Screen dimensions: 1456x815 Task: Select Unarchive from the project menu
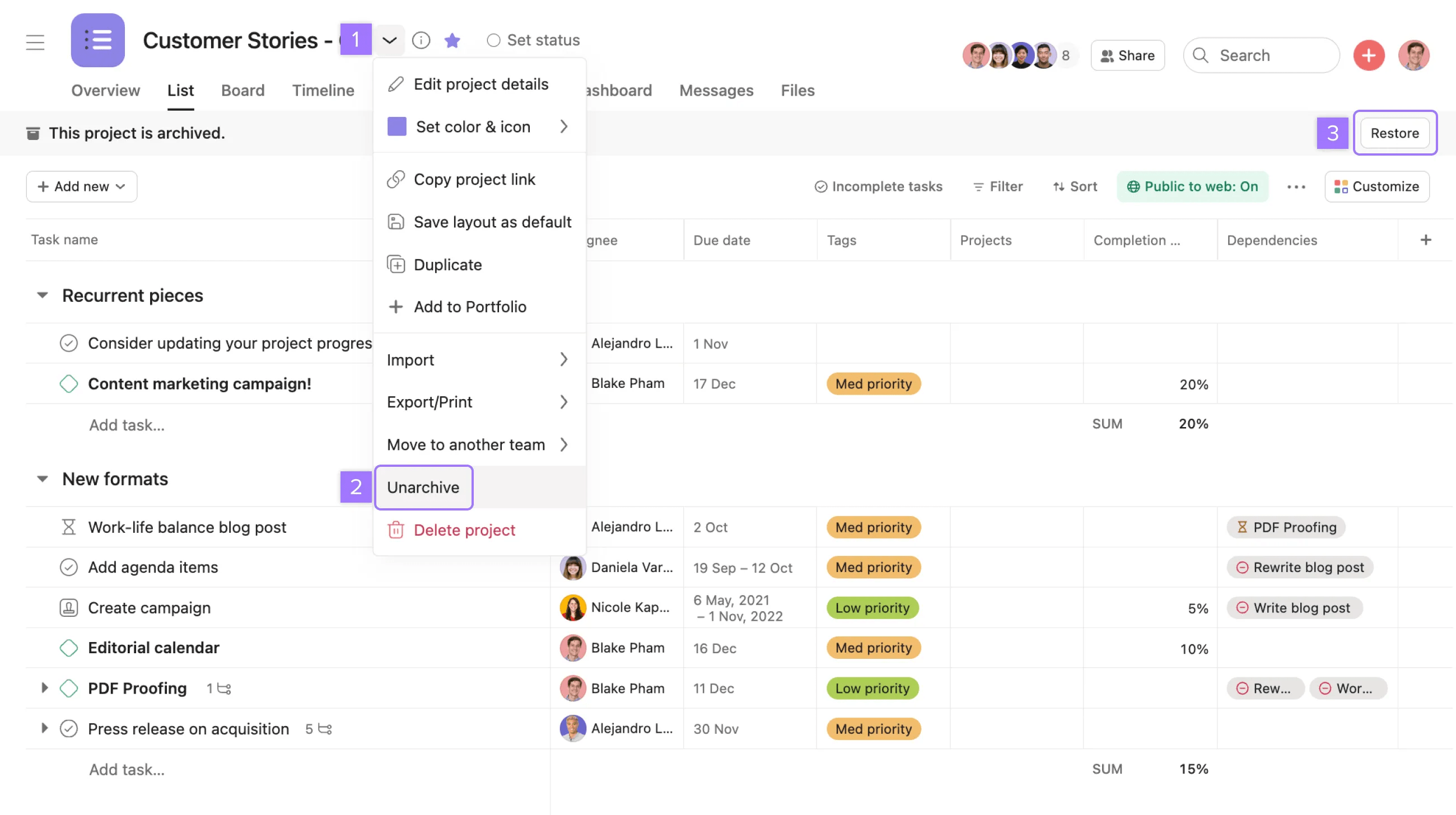coord(423,487)
